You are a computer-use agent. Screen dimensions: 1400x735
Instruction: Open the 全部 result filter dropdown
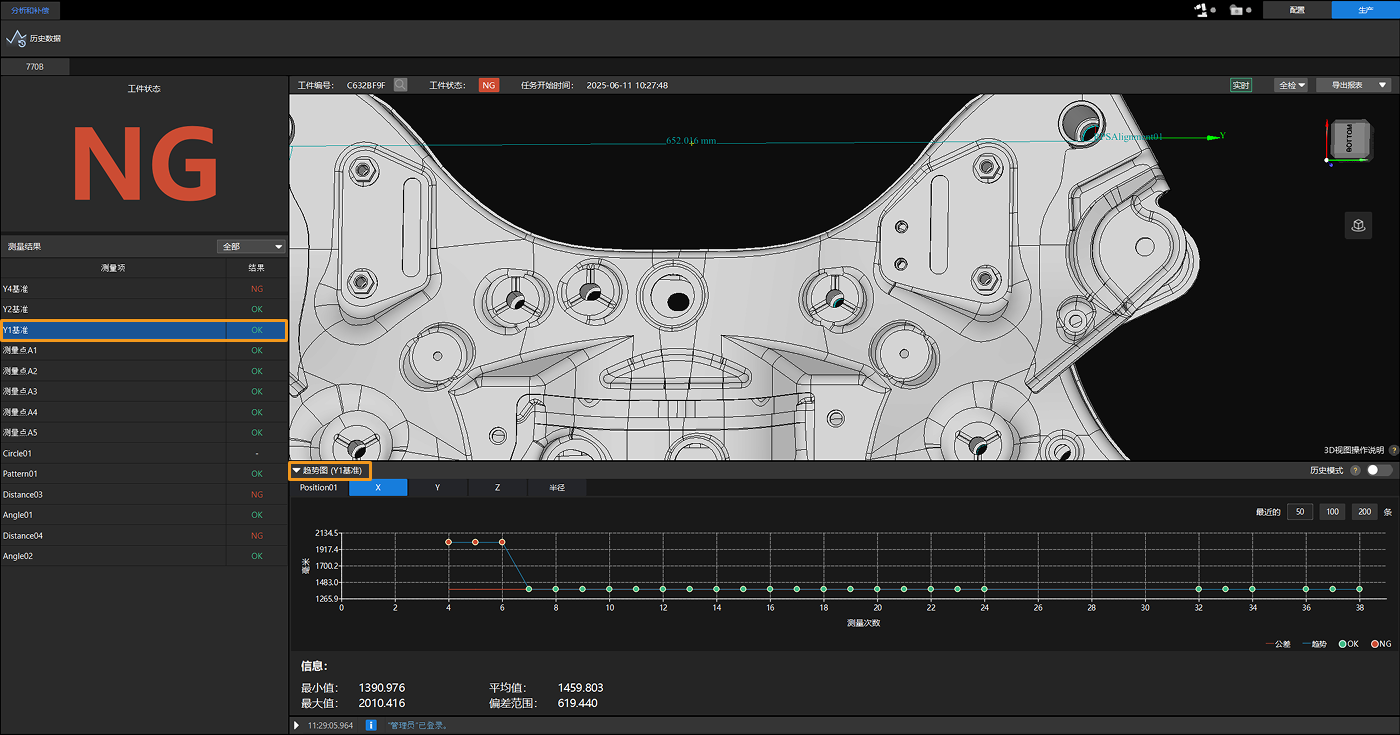tap(251, 246)
